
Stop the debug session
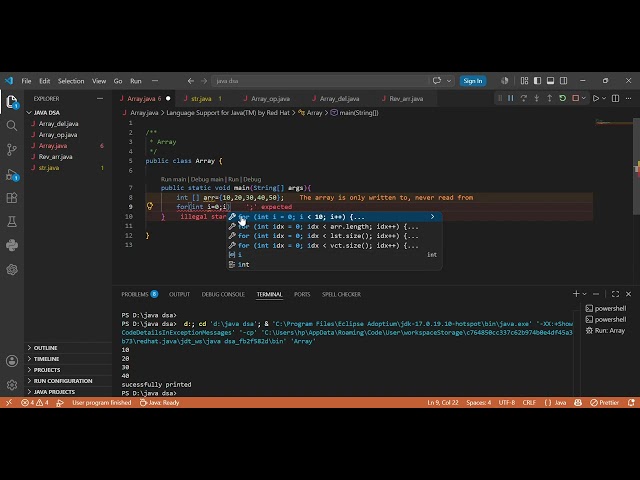tap(576, 98)
